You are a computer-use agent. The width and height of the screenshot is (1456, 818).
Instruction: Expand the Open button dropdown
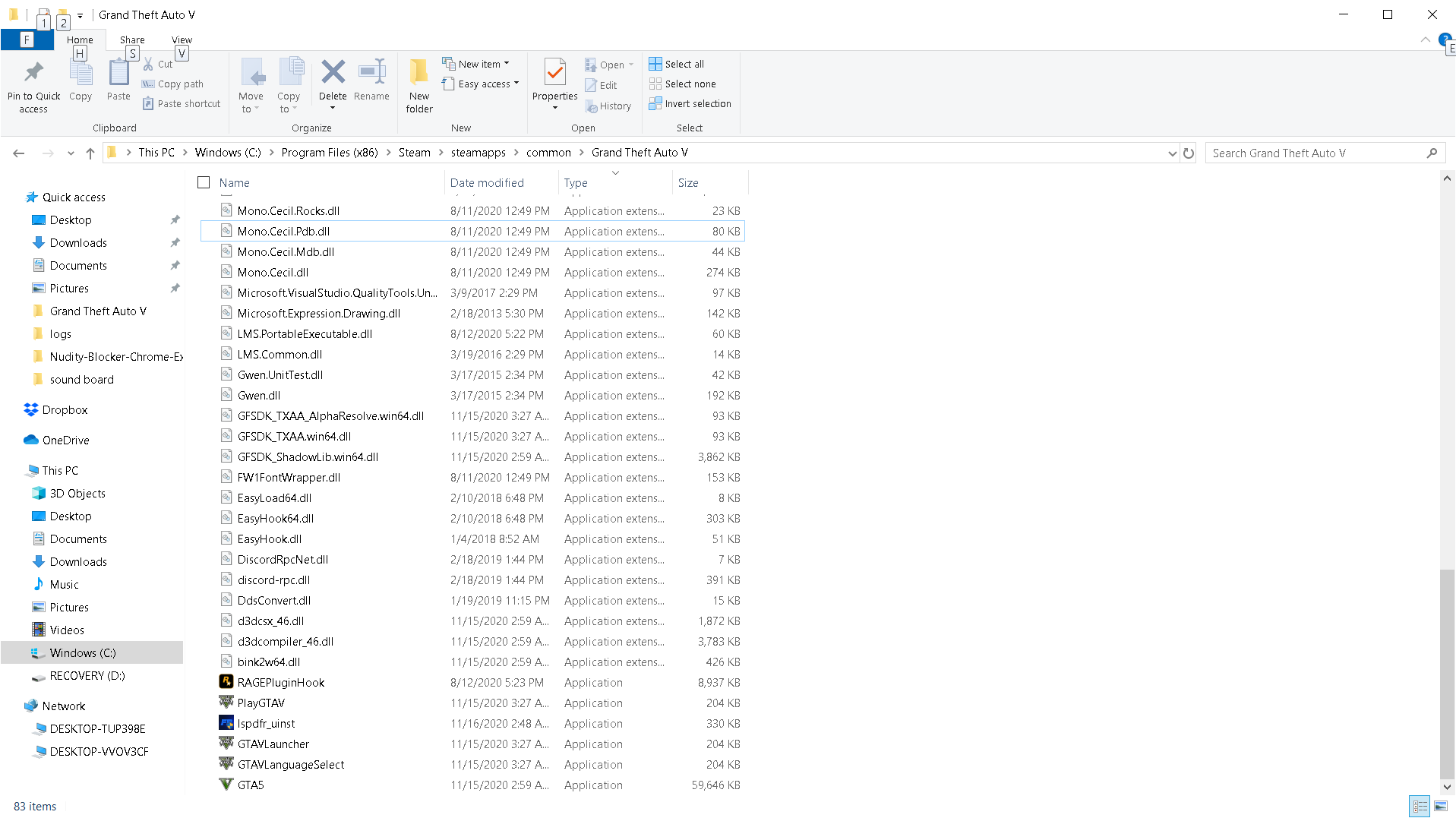(x=631, y=65)
